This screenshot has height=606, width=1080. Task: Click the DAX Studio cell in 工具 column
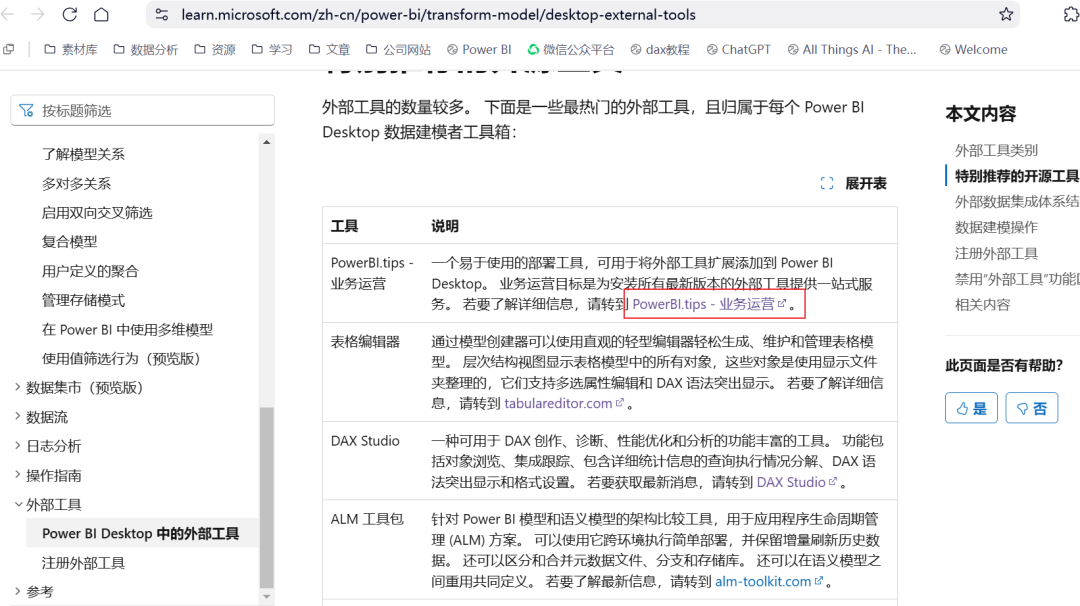point(373,461)
